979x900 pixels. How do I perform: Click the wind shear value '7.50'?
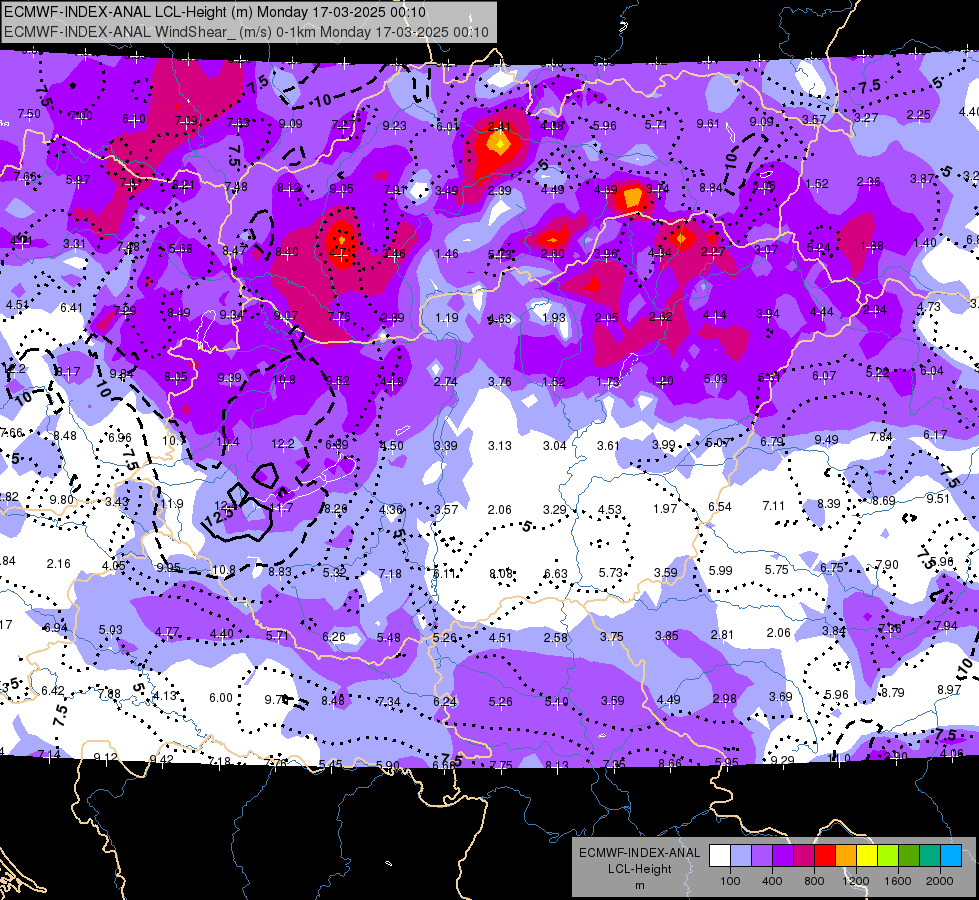coord(29,114)
